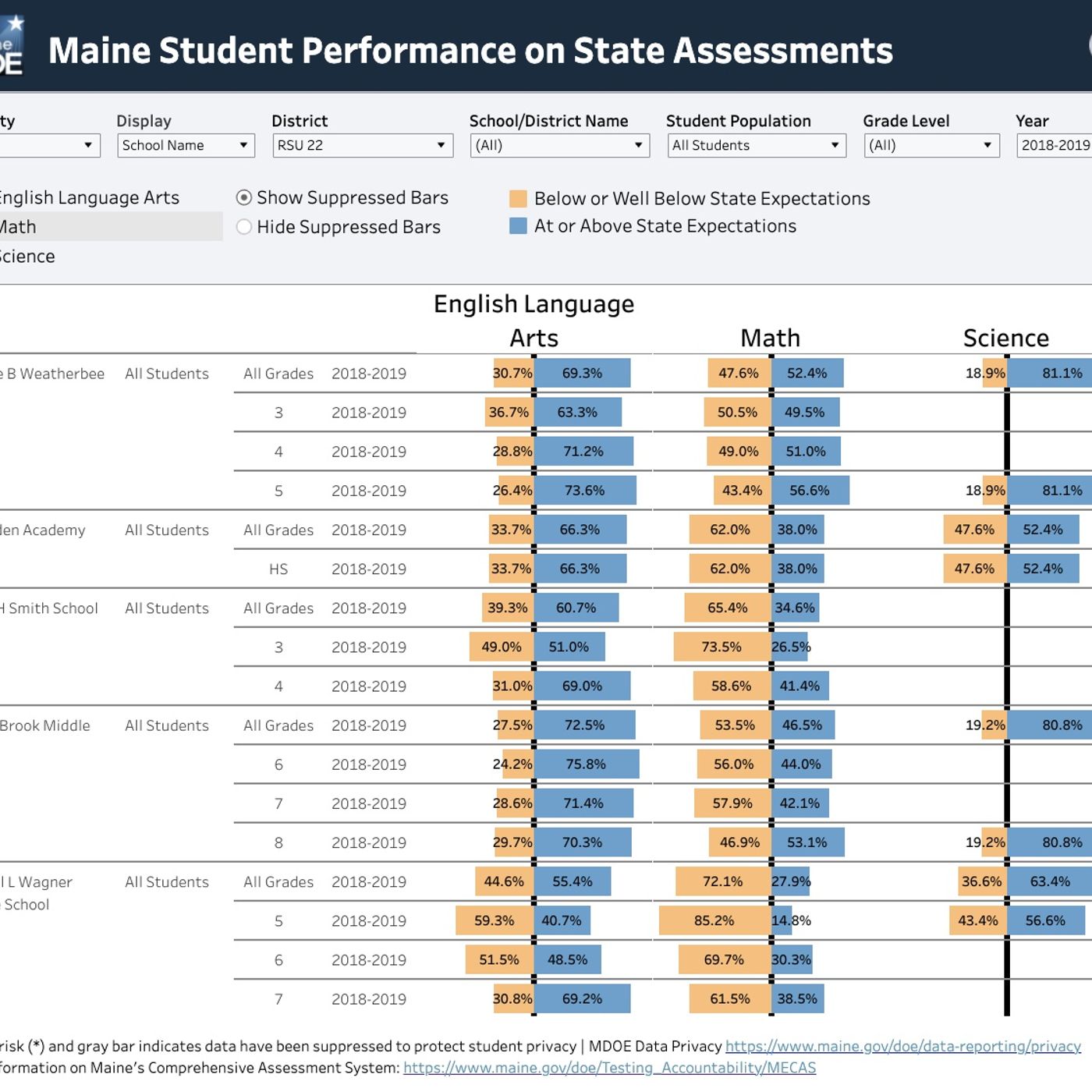
Task: Open the Year dropdown showing 2018-2019
Action: [1055, 146]
